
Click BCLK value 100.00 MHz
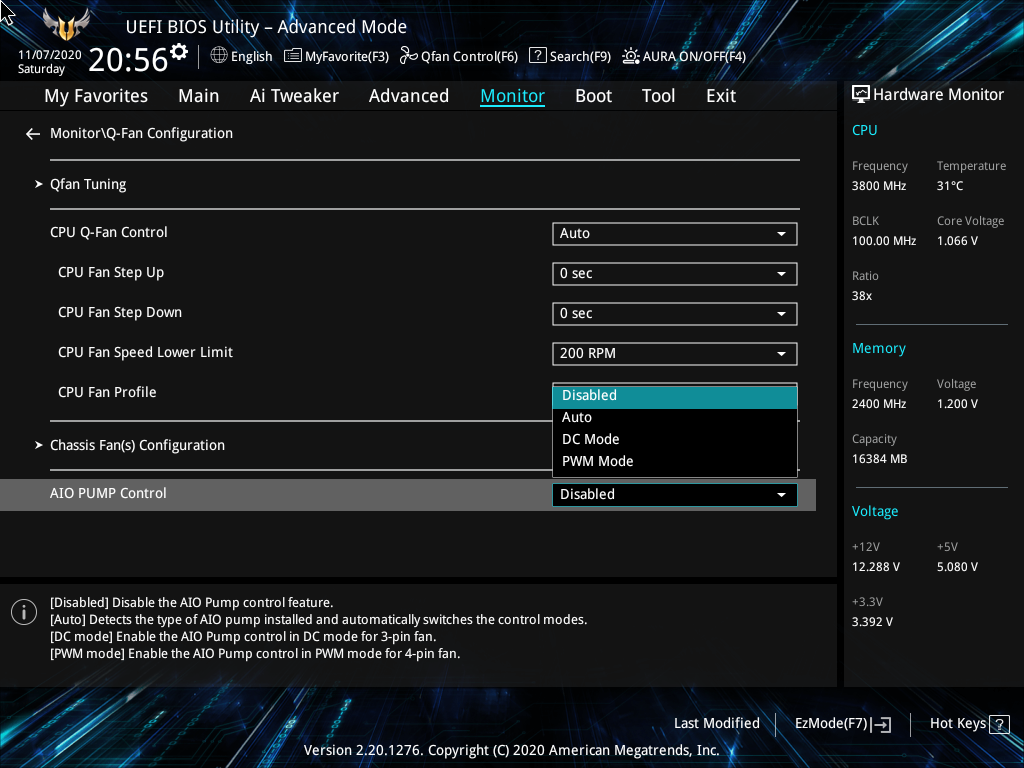pos(884,241)
